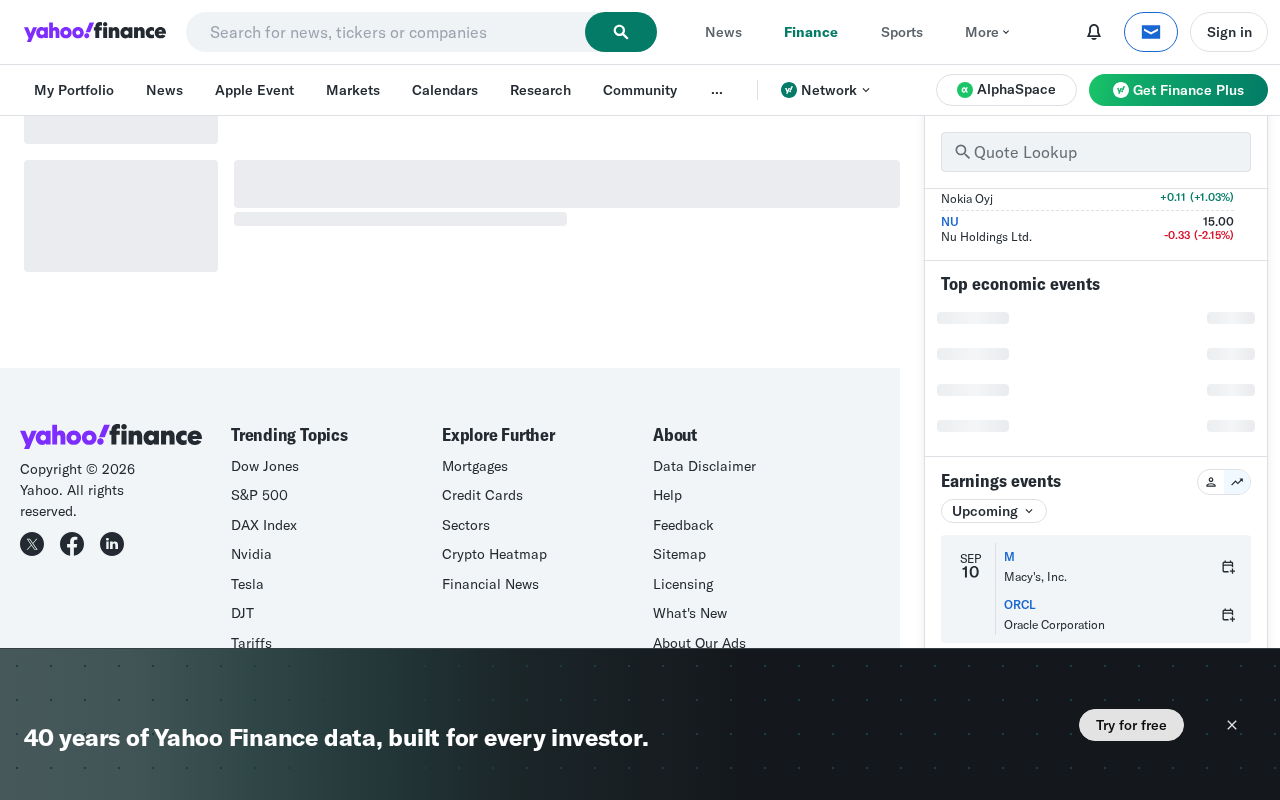Click the green search magnifier button
The image size is (1280, 800).
coord(621,32)
